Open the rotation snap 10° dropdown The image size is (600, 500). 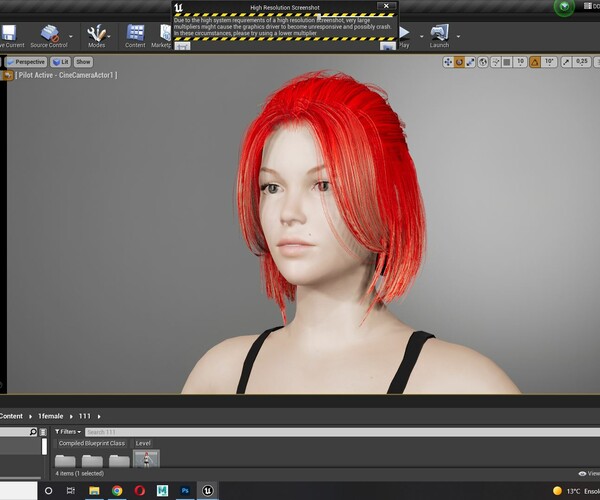click(x=549, y=62)
